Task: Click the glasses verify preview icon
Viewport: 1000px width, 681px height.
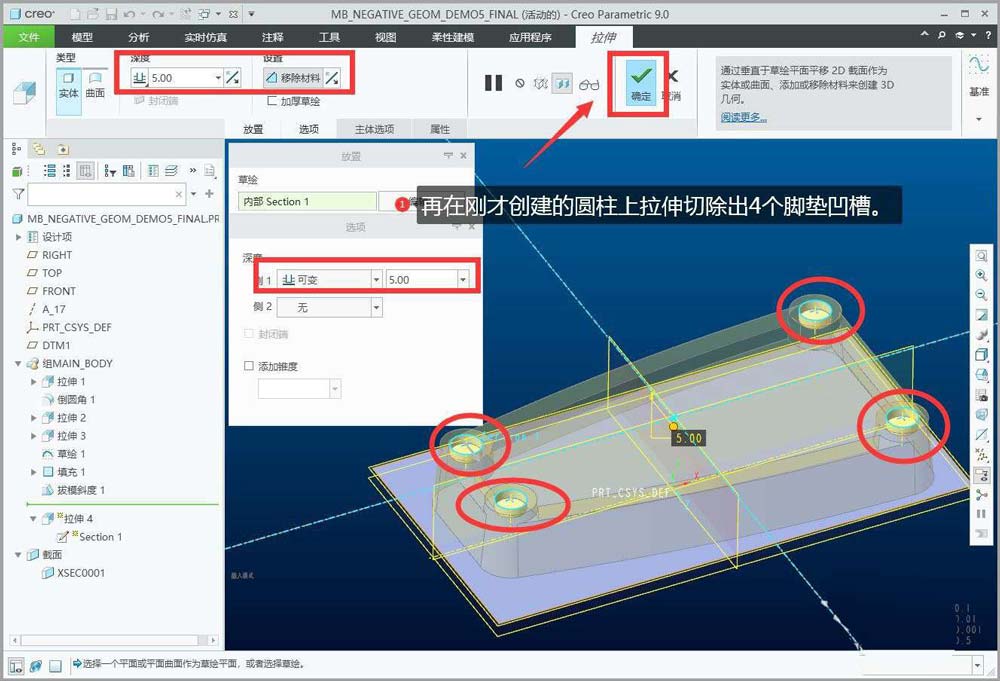Action: [589, 84]
